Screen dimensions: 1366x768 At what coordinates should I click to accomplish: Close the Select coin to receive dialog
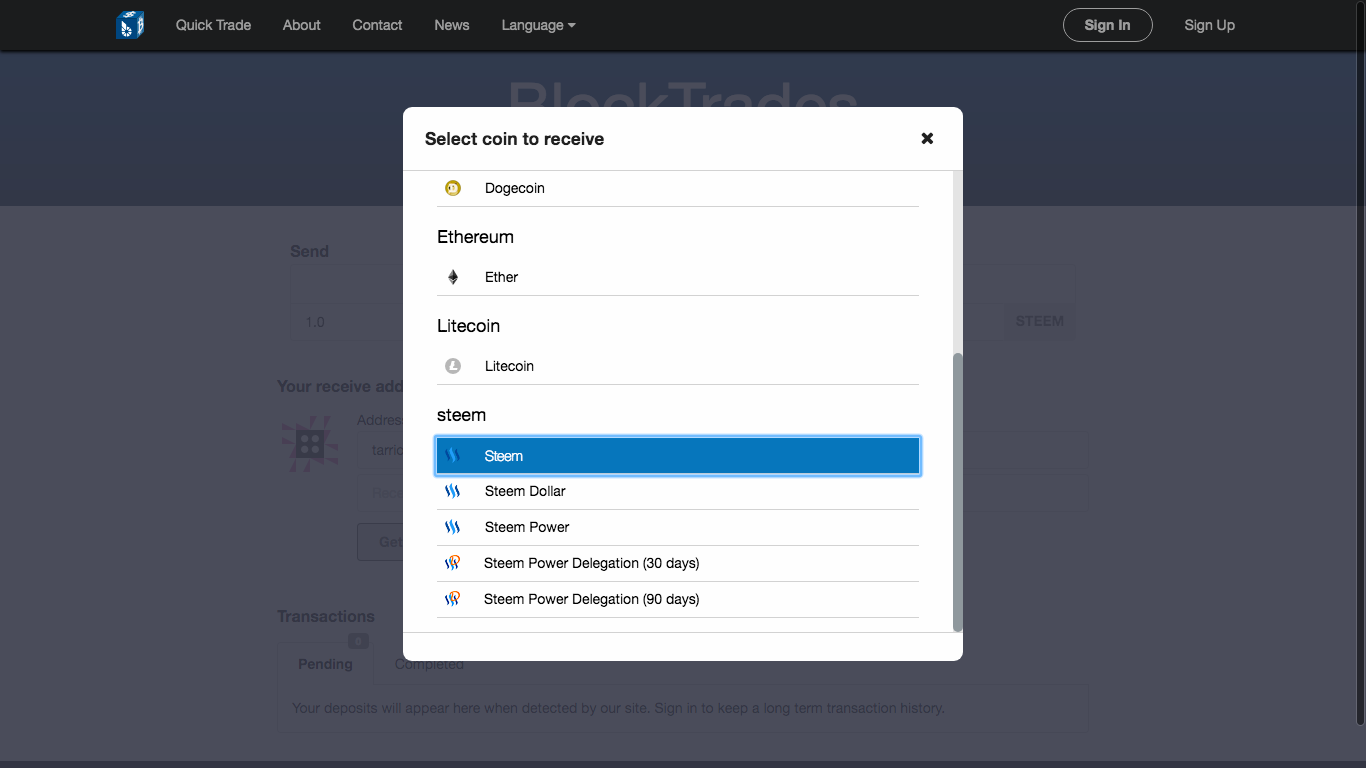pyautogui.click(x=927, y=138)
